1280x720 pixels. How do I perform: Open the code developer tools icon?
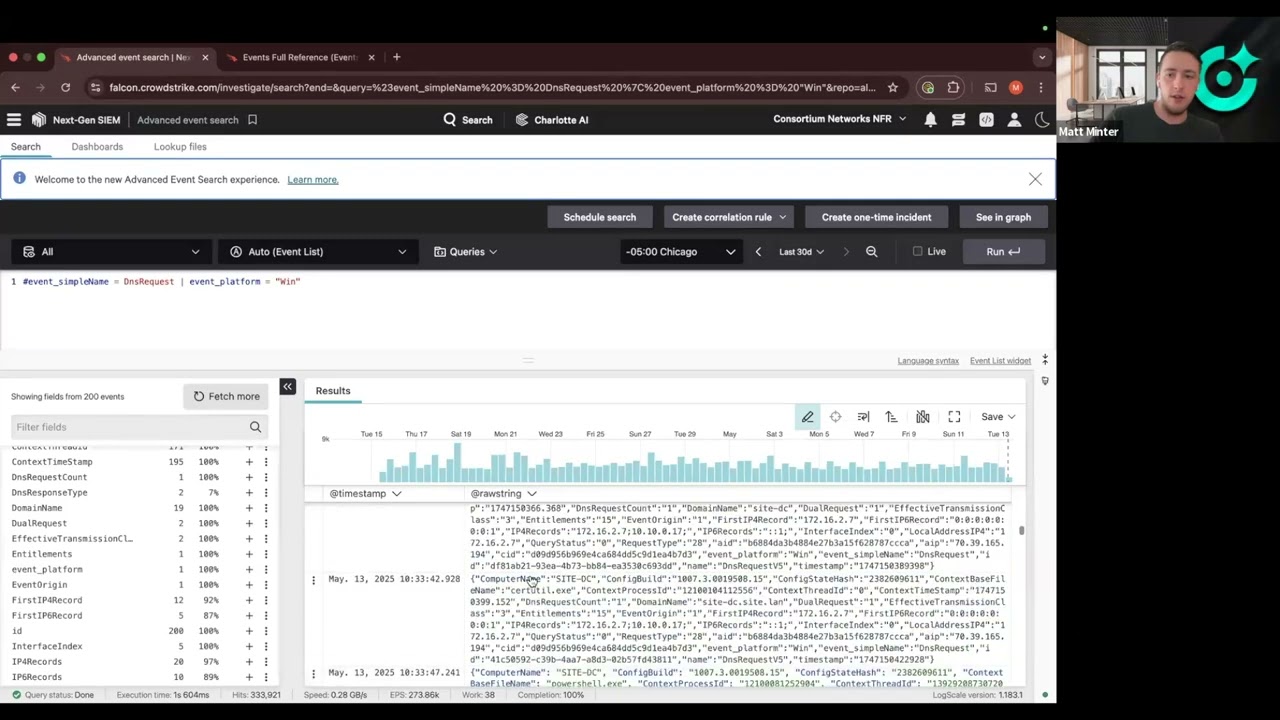[986, 120]
